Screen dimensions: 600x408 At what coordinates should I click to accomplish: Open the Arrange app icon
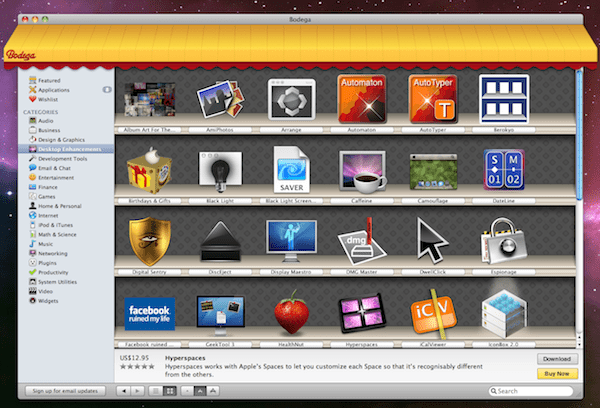click(x=292, y=99)
